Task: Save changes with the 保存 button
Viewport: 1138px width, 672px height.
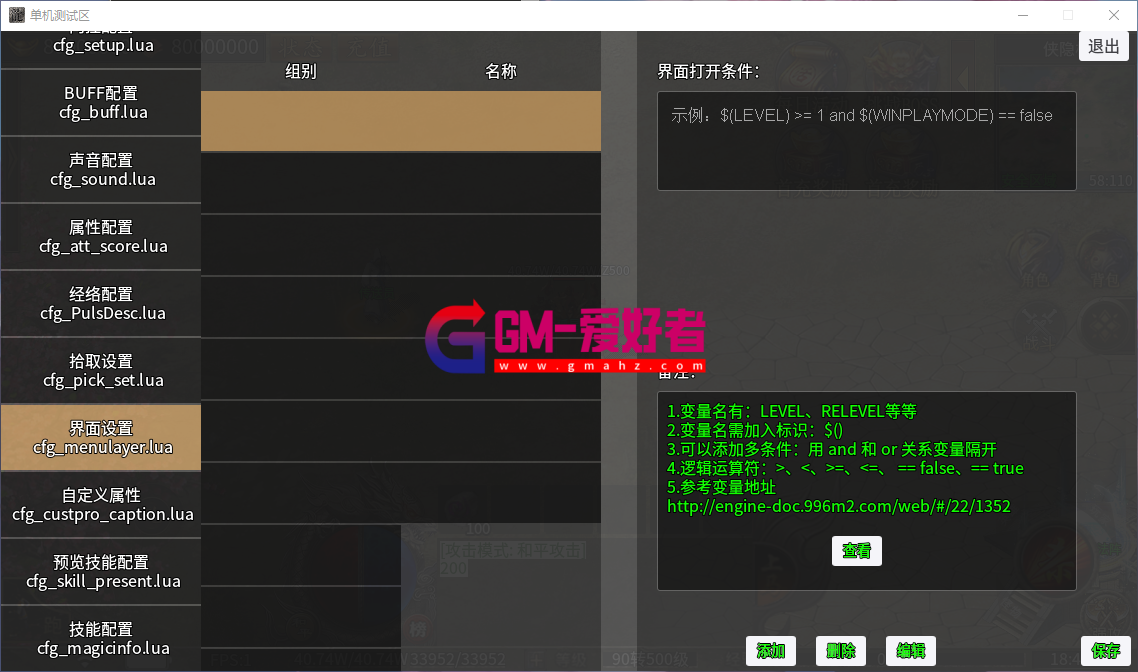Action: [1105, 651]
